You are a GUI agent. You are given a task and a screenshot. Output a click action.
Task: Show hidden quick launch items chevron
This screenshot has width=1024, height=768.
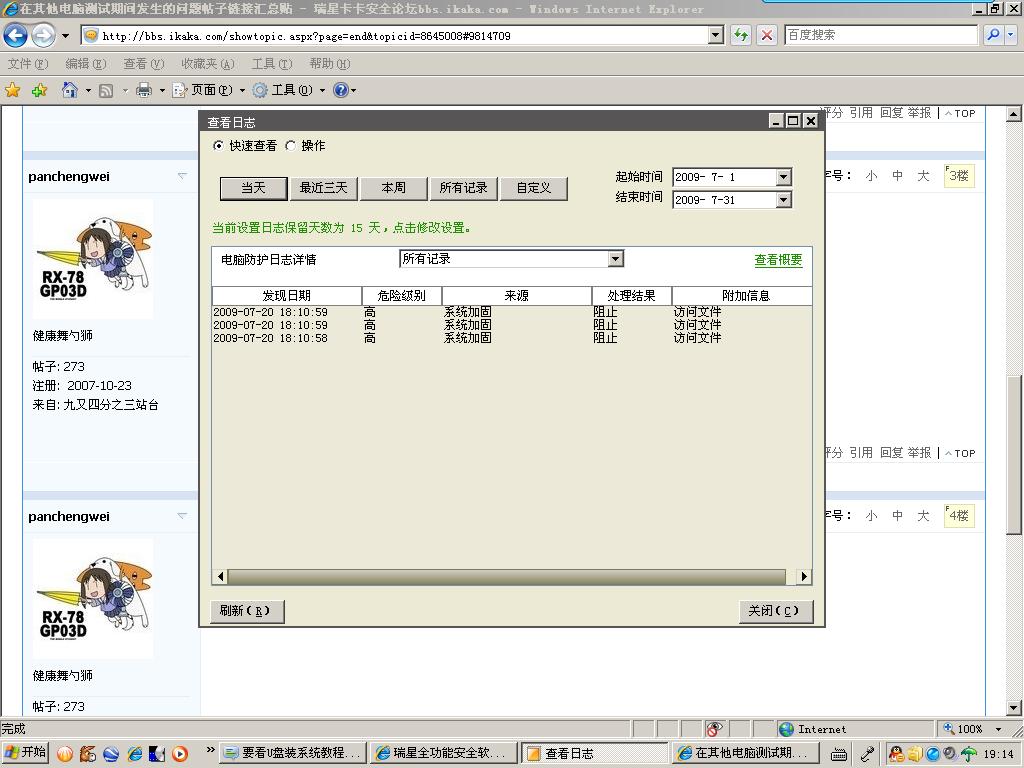[x=210, y=750]
